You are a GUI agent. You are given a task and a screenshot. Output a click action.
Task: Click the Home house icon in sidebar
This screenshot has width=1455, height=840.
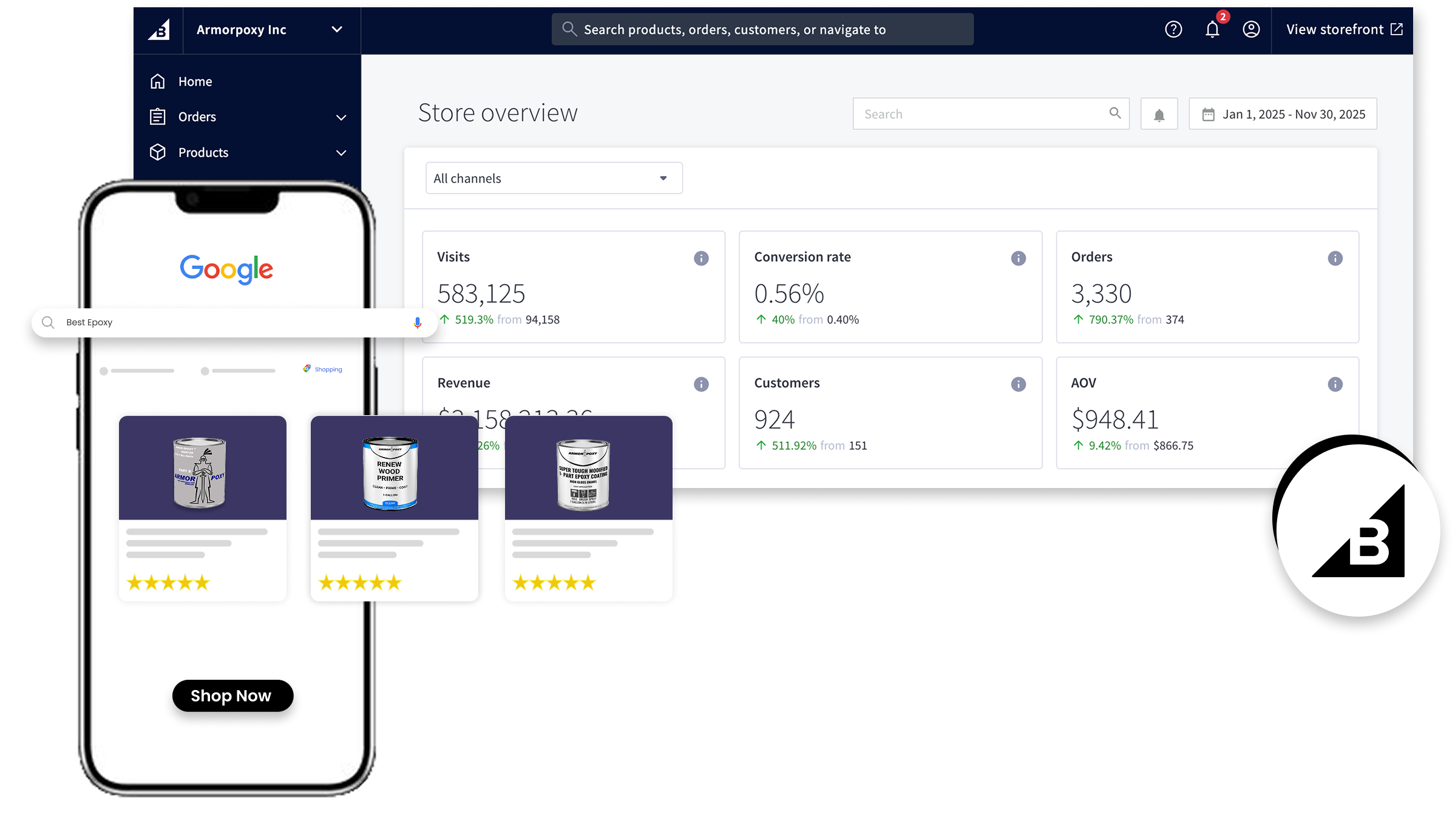(x=158, y=81)
